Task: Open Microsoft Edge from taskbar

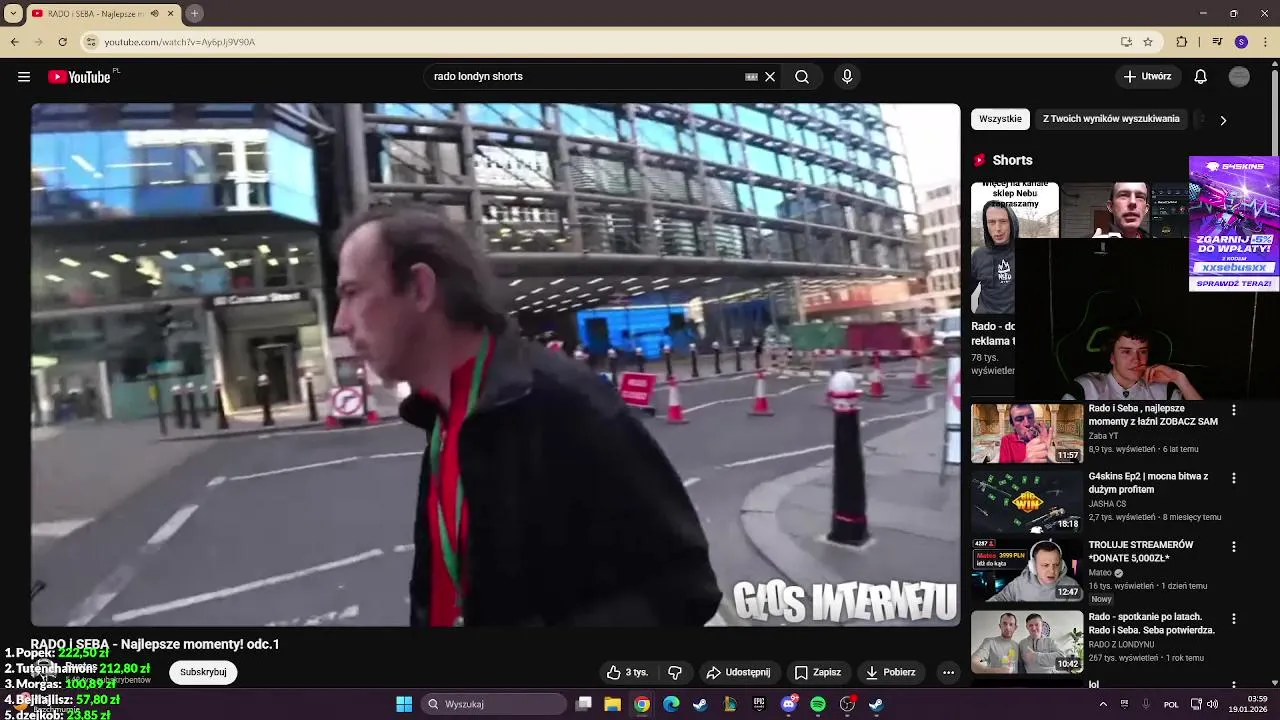Action: (671, 704)
